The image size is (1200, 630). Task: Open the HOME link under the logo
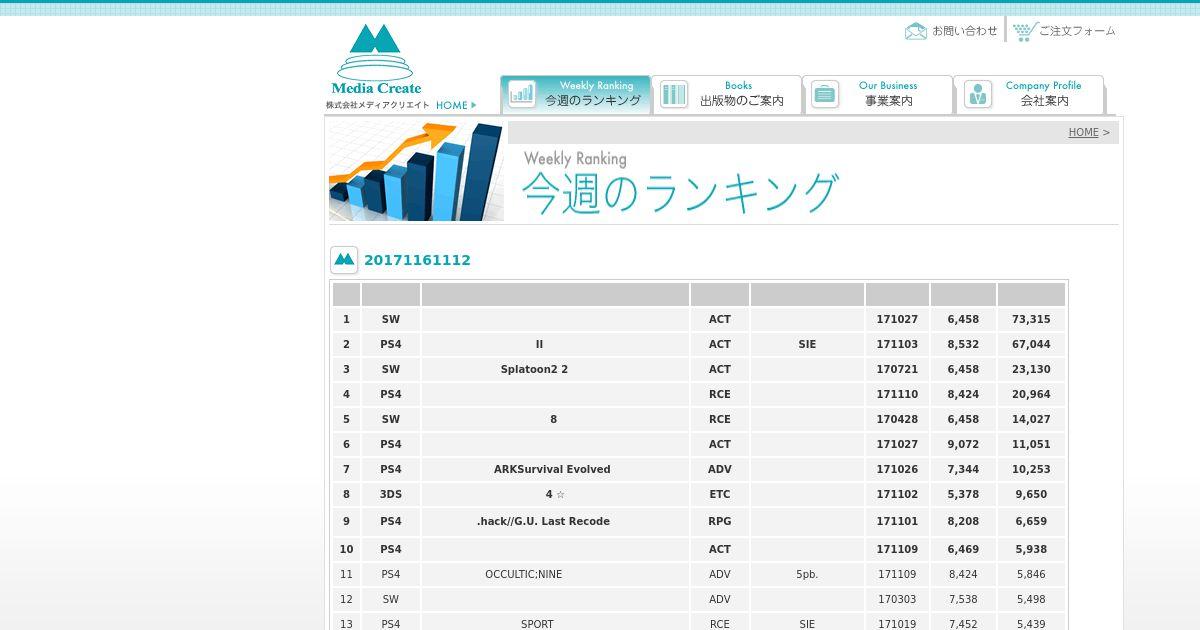pos(455,105)
